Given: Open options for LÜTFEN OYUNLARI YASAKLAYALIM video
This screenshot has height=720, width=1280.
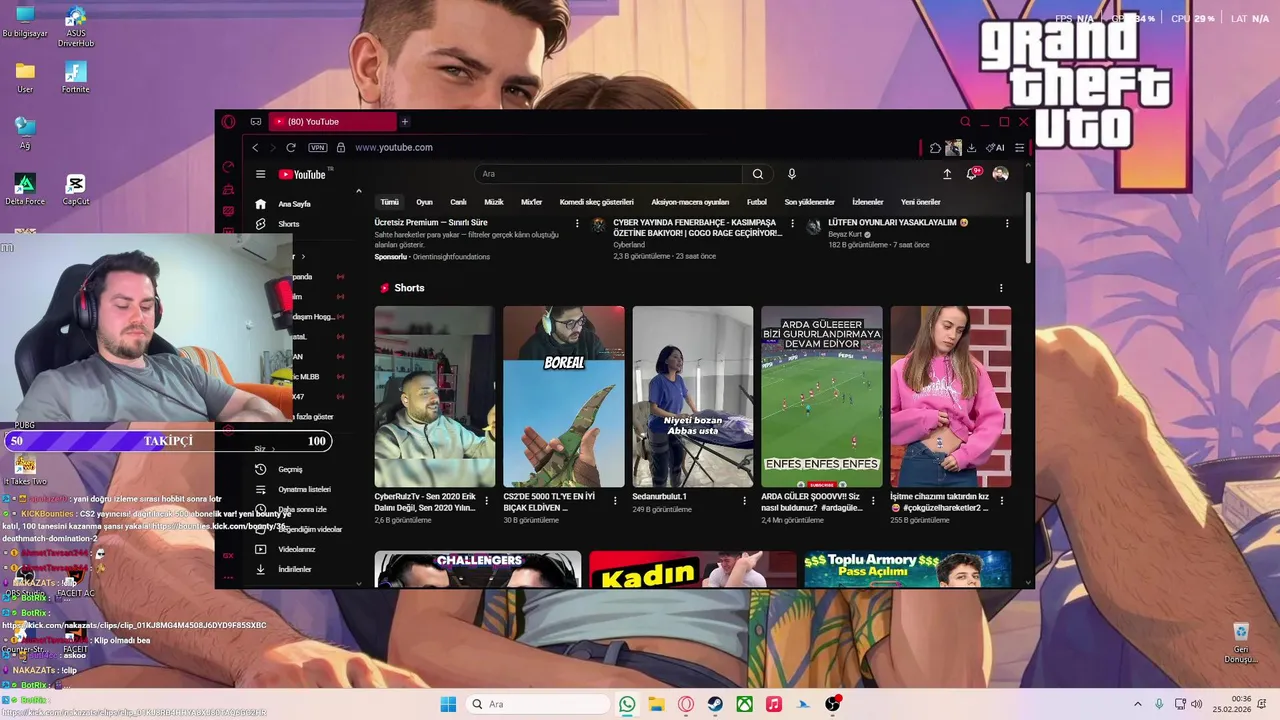Looking at the screenshot, I should point(1007,223).
